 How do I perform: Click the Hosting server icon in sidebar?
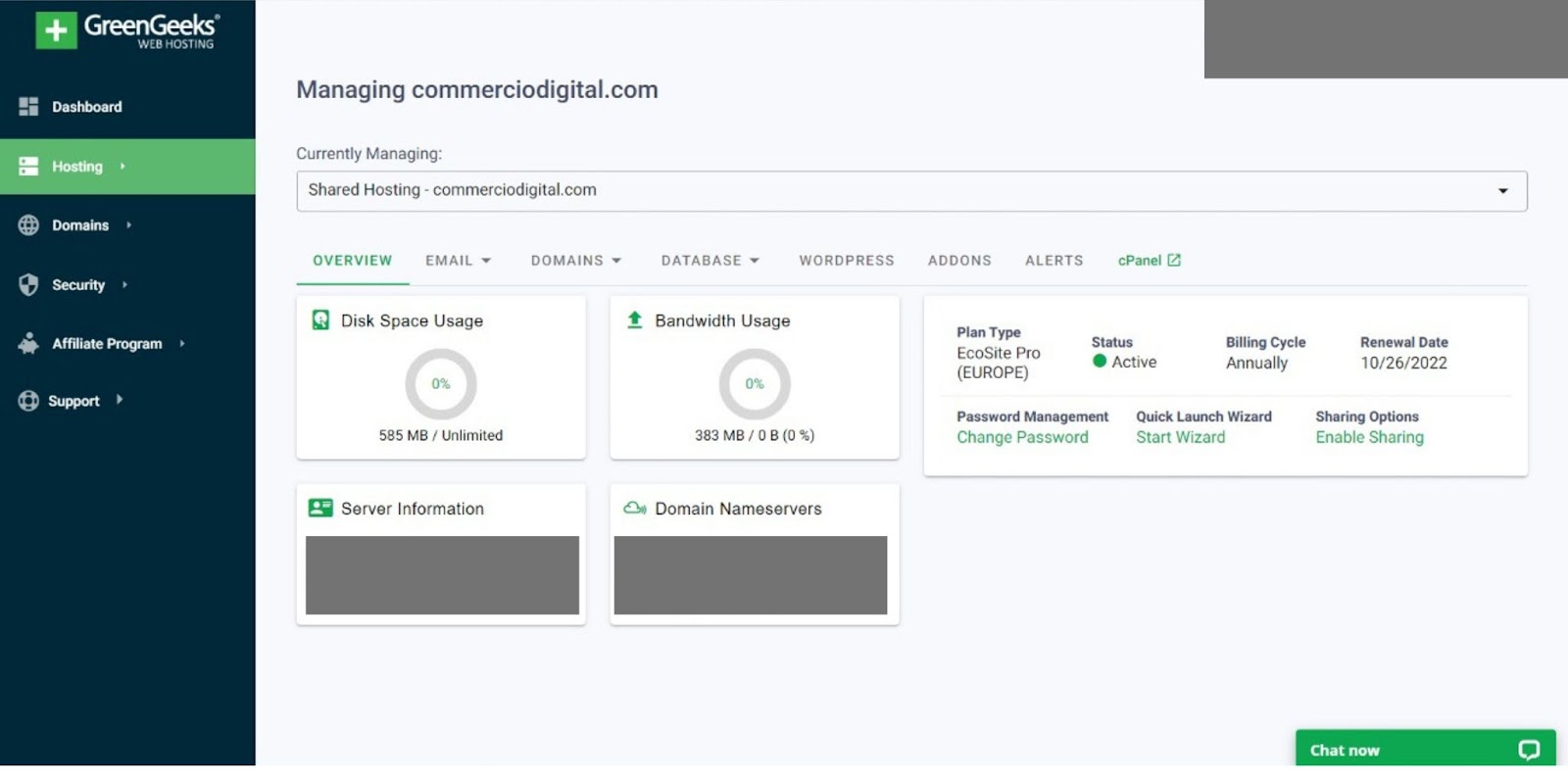click(28, 167)
